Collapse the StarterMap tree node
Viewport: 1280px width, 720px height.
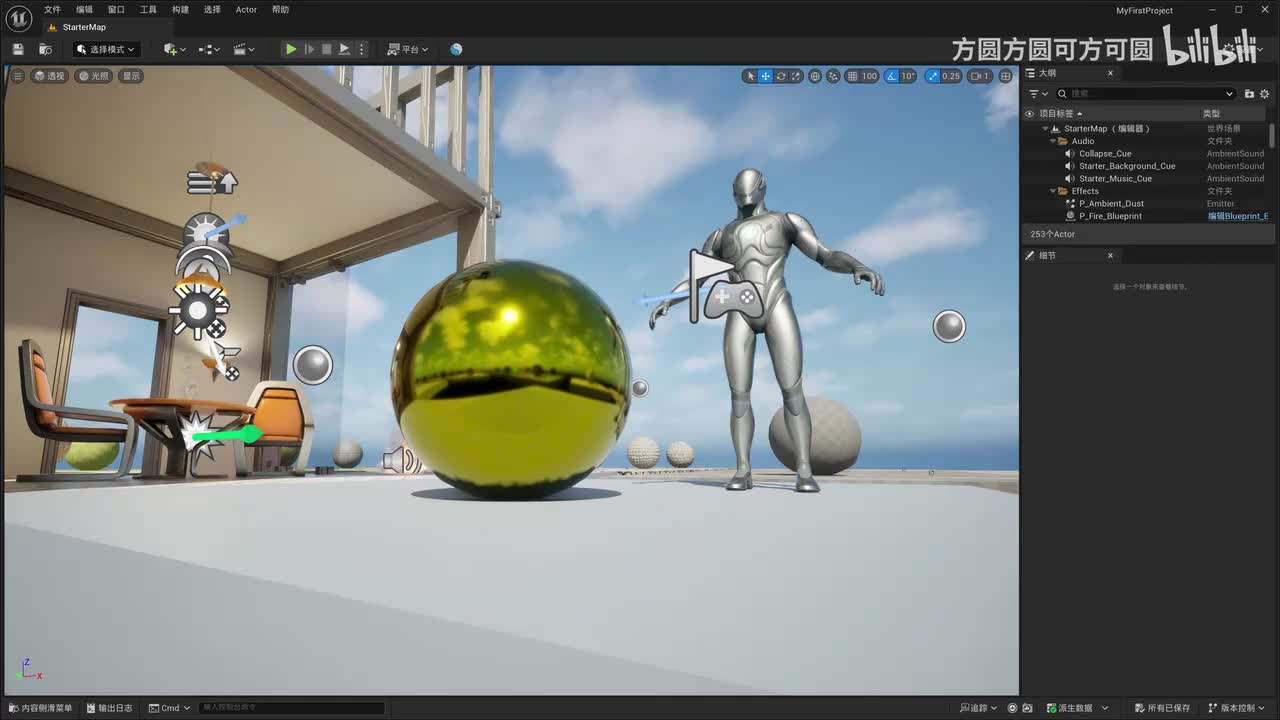tap(1045, 129)
